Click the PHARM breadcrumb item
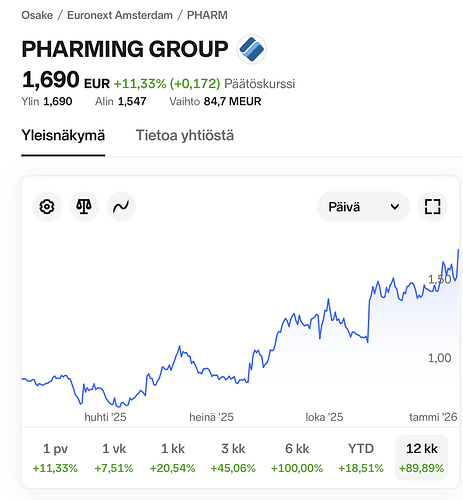This screenshot has width=463, height=500. (207, 15)
